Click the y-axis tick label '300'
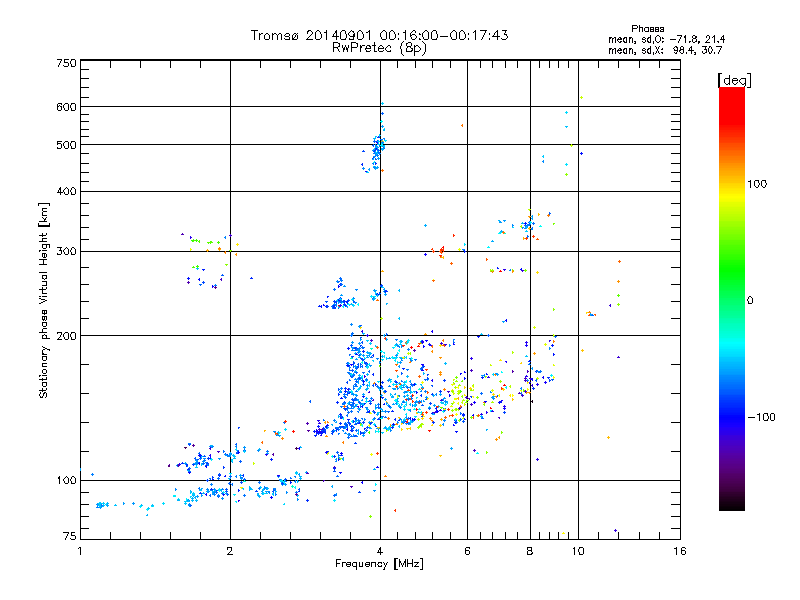 click(x=66, y=251)
